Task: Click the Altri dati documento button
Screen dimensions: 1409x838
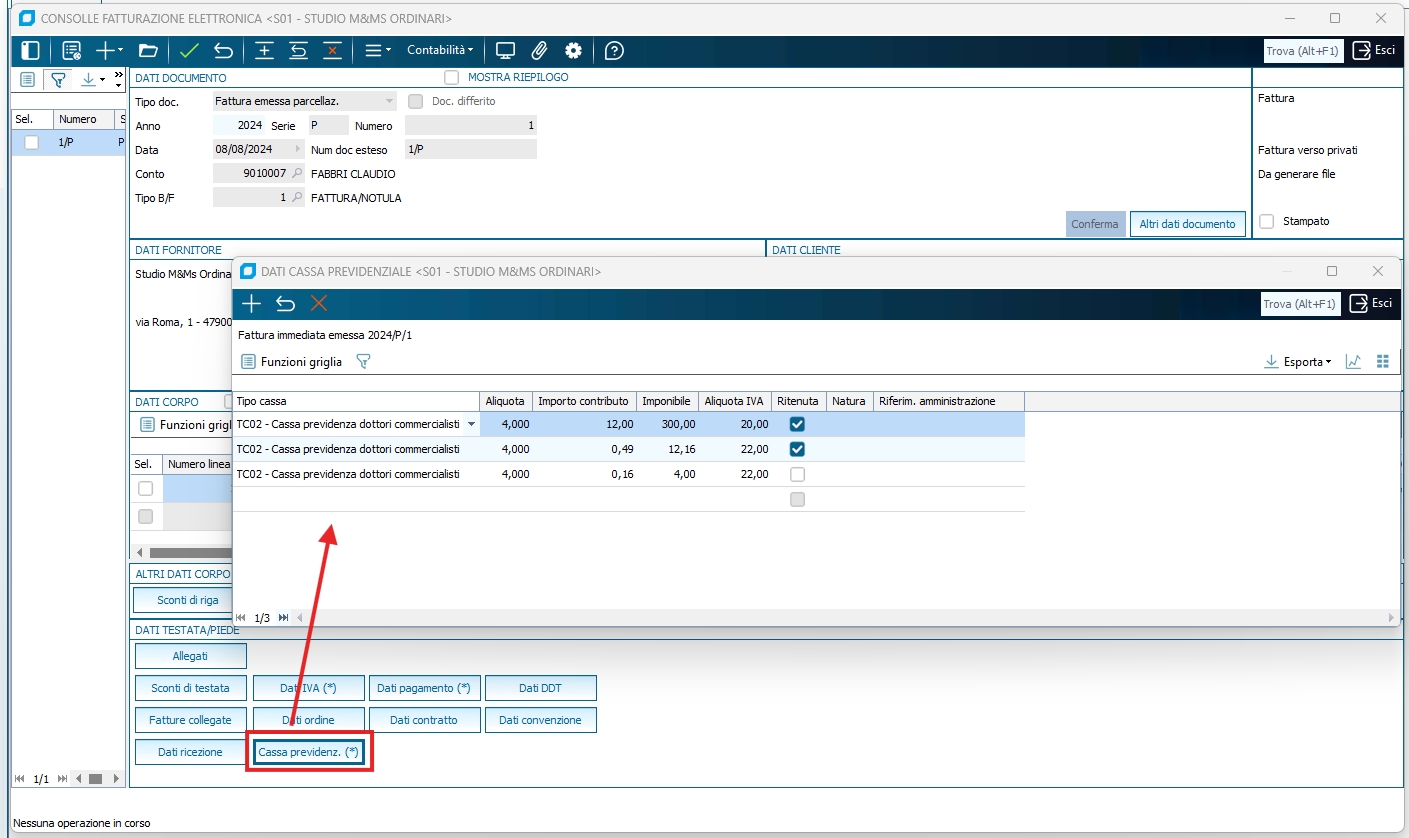Action: click(1188, 224)
